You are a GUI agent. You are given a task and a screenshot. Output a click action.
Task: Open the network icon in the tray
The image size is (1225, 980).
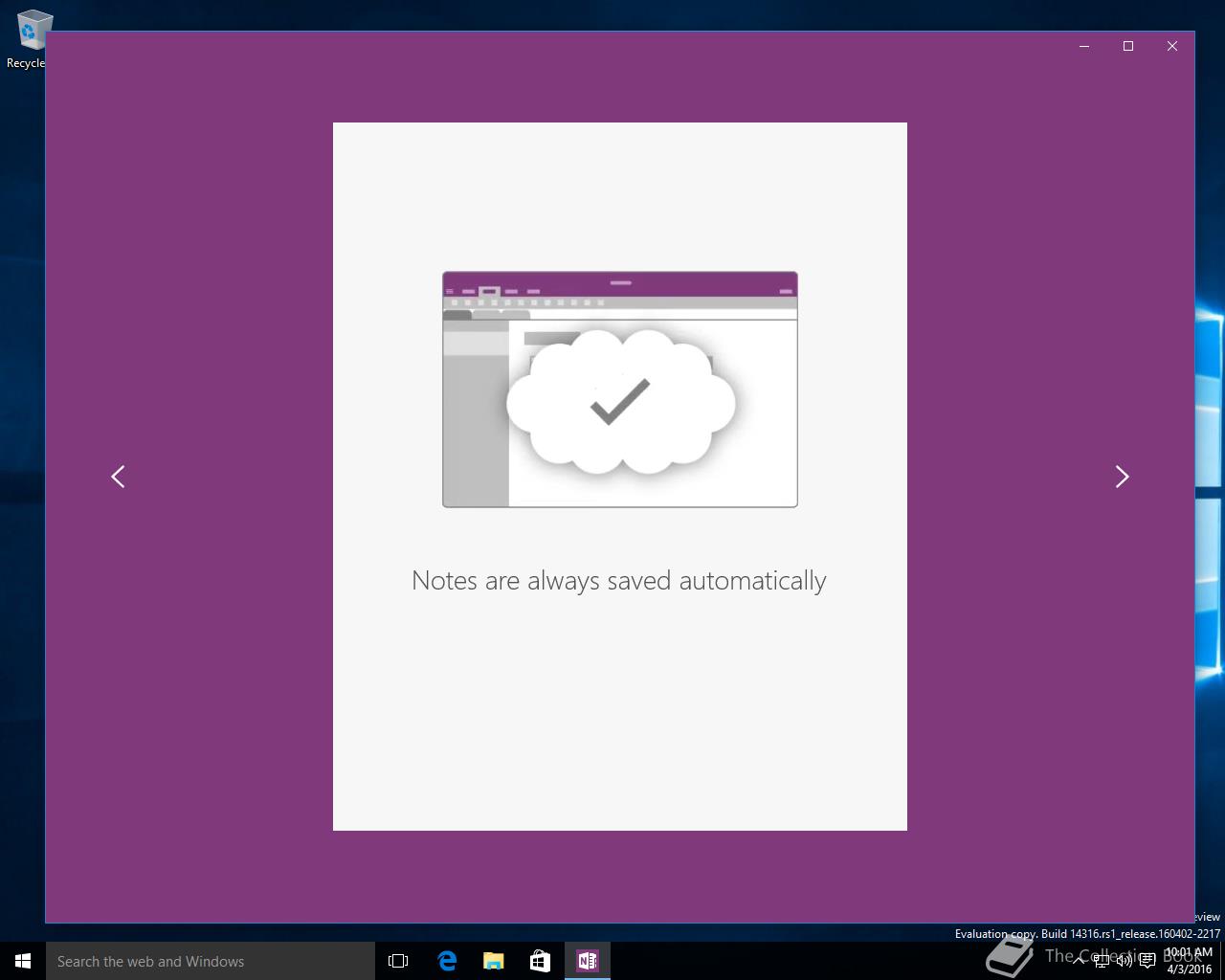click(1102, 961)
